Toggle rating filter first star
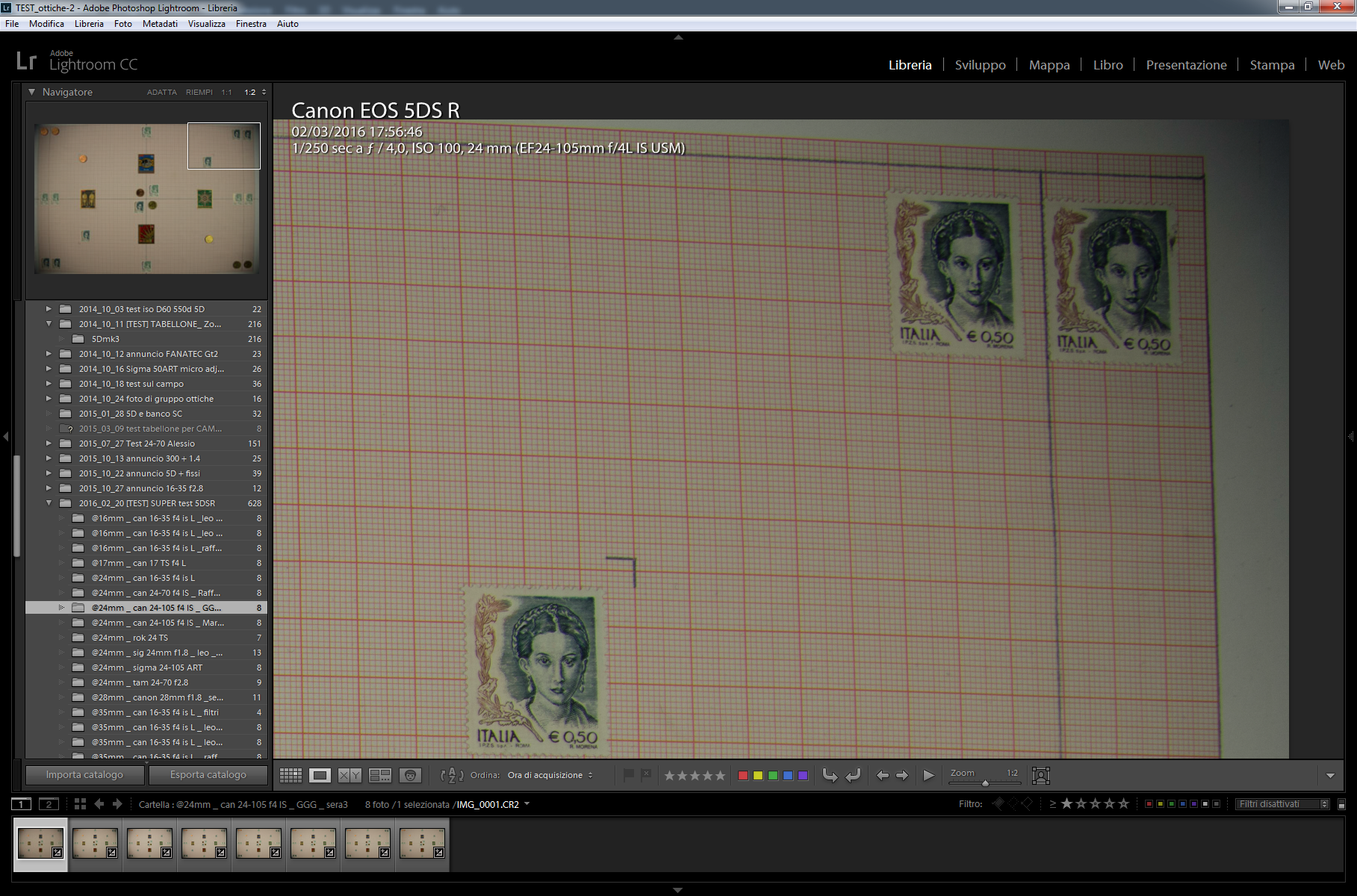This screenshot has width=1357, height=896. [x=1066, y=803]
